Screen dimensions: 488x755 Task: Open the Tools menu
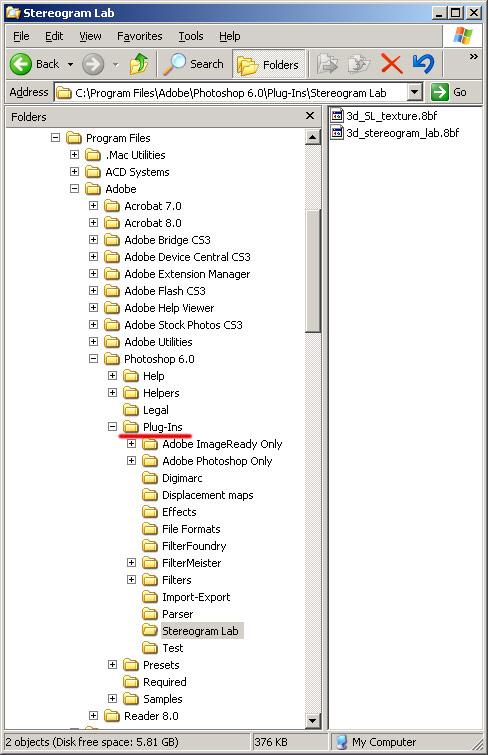(x=191, y=36)
